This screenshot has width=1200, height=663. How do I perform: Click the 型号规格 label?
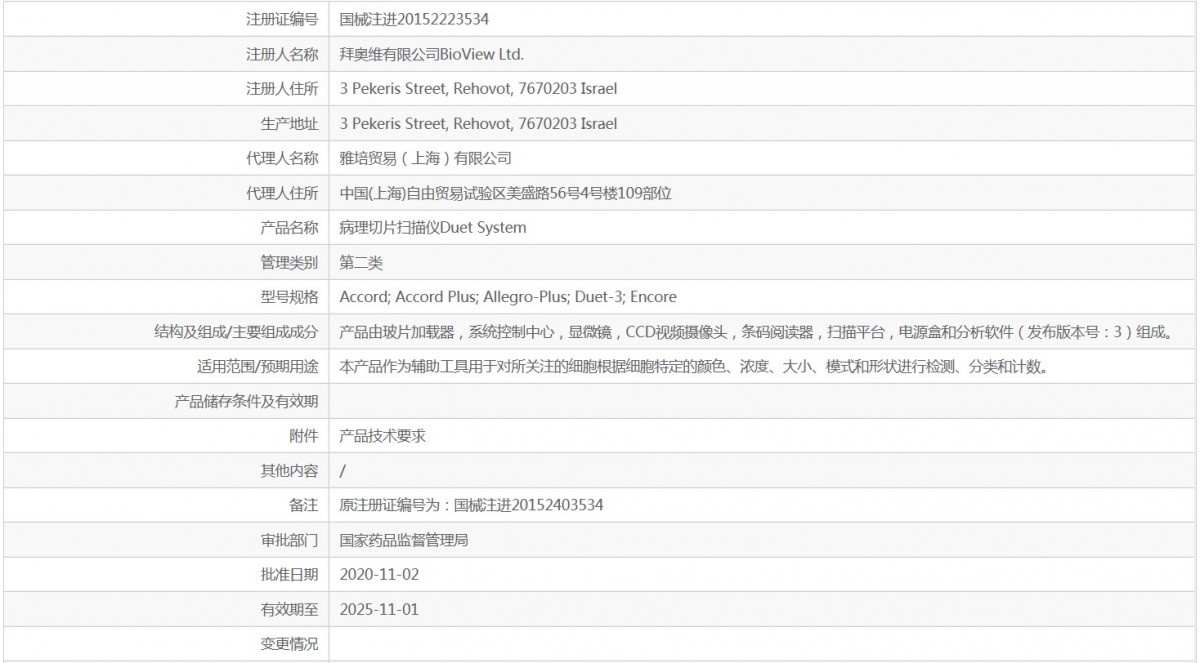tap(289, 297)
